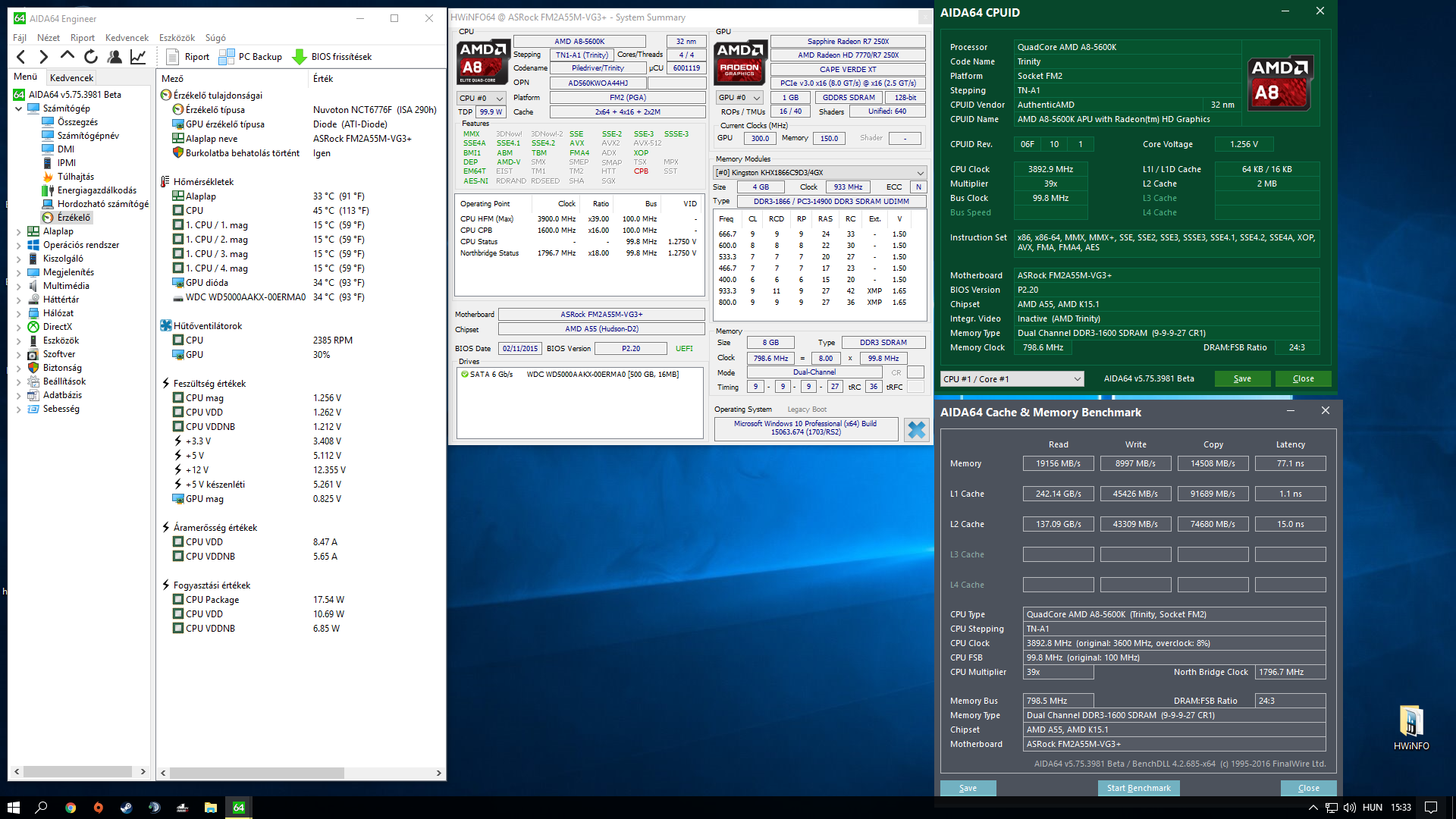Open the Nézet menu
This screenshot has height=819, width=1456.
[49, 38]
